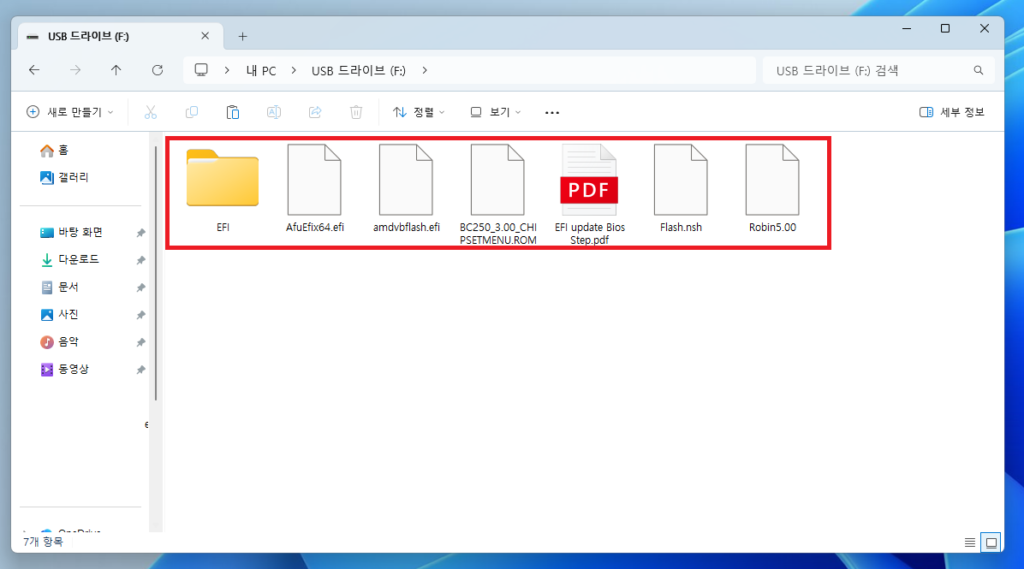Click the Share icon in toolbar
1024x569 pixels.
click(x=315, y=112)
